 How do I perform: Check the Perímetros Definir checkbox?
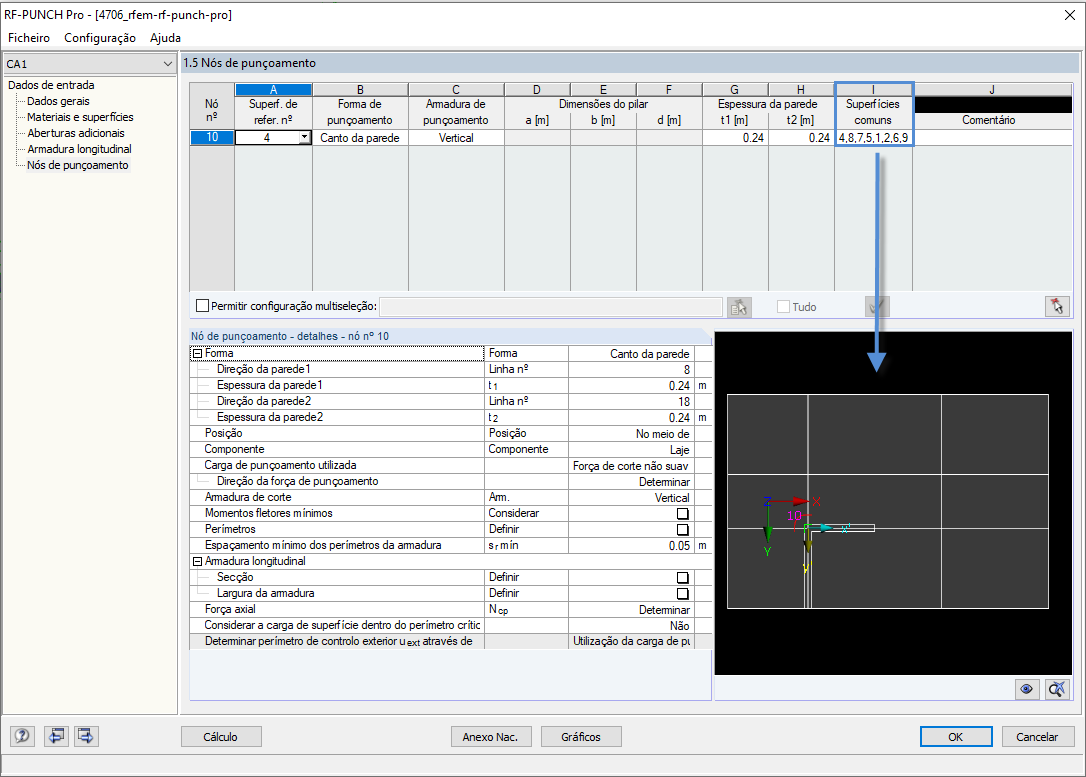(x=682, y=530)
